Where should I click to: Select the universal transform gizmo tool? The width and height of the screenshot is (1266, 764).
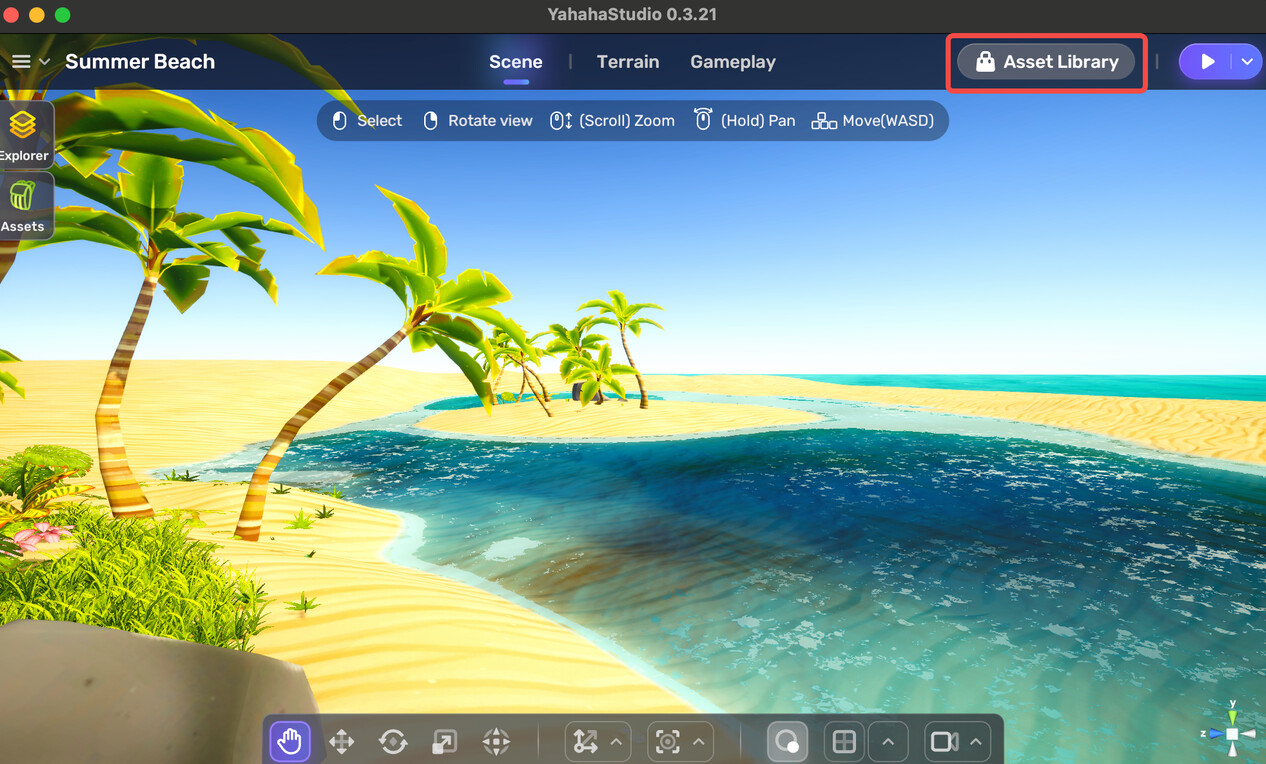(x=496, y=741)
